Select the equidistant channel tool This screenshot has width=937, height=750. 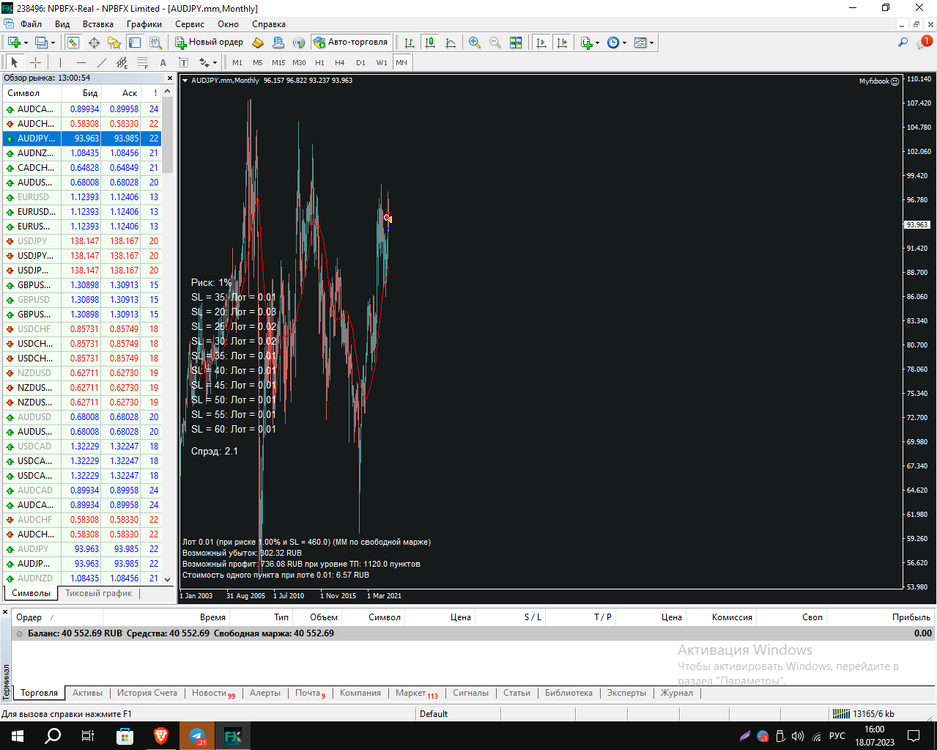[x=122, y=62]
